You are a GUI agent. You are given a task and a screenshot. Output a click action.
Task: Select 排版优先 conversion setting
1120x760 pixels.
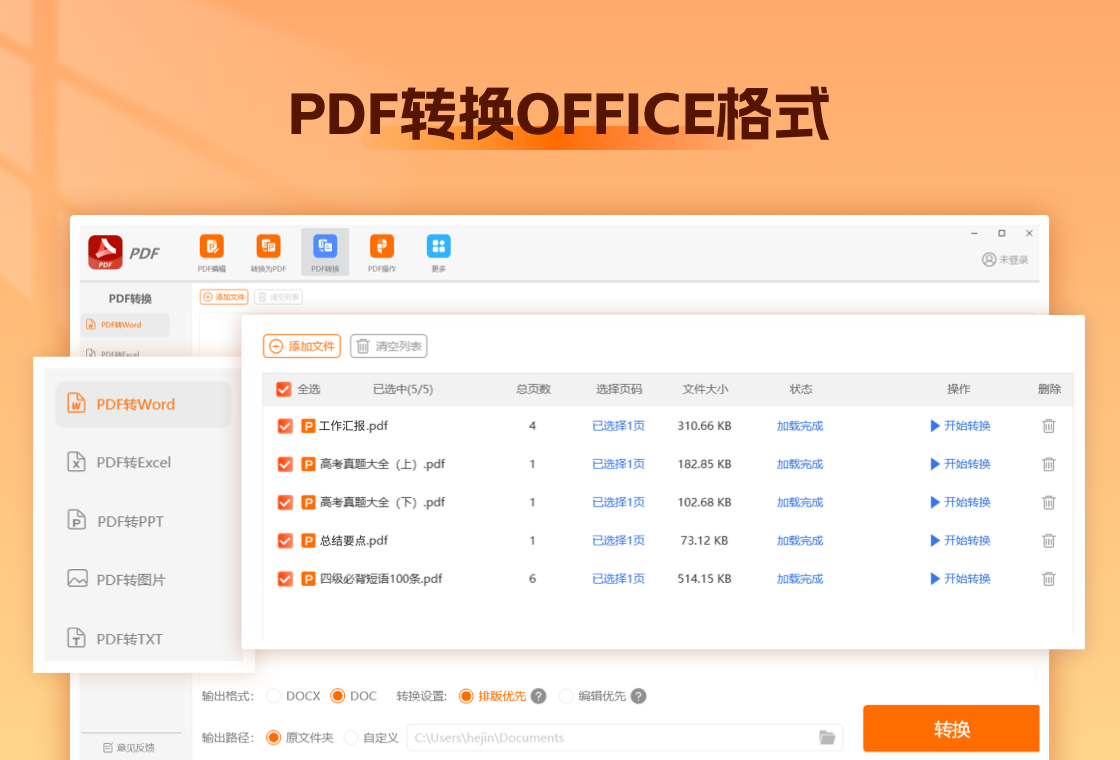466,696
